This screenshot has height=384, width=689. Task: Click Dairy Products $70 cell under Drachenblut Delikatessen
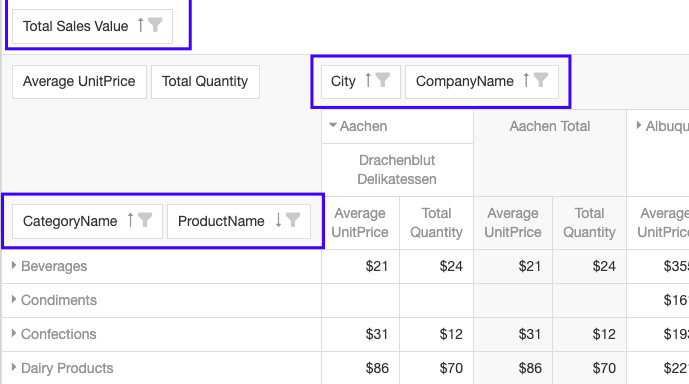point(436,368)
